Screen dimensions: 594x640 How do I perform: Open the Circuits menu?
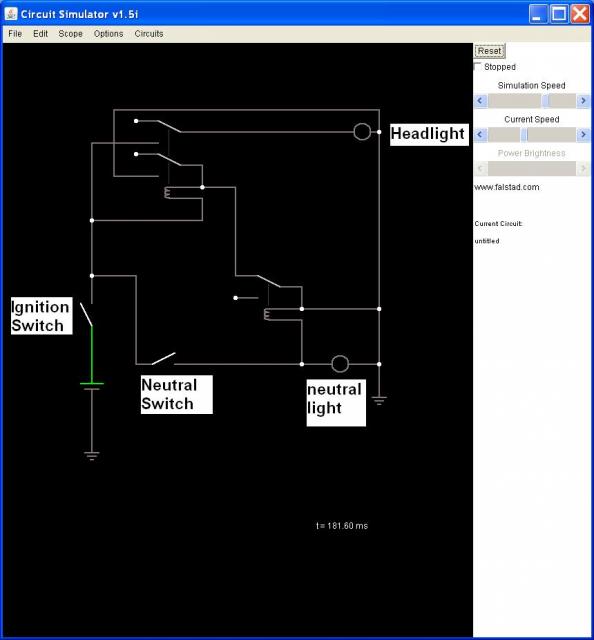pyautogui.click(x=149, y=34)
